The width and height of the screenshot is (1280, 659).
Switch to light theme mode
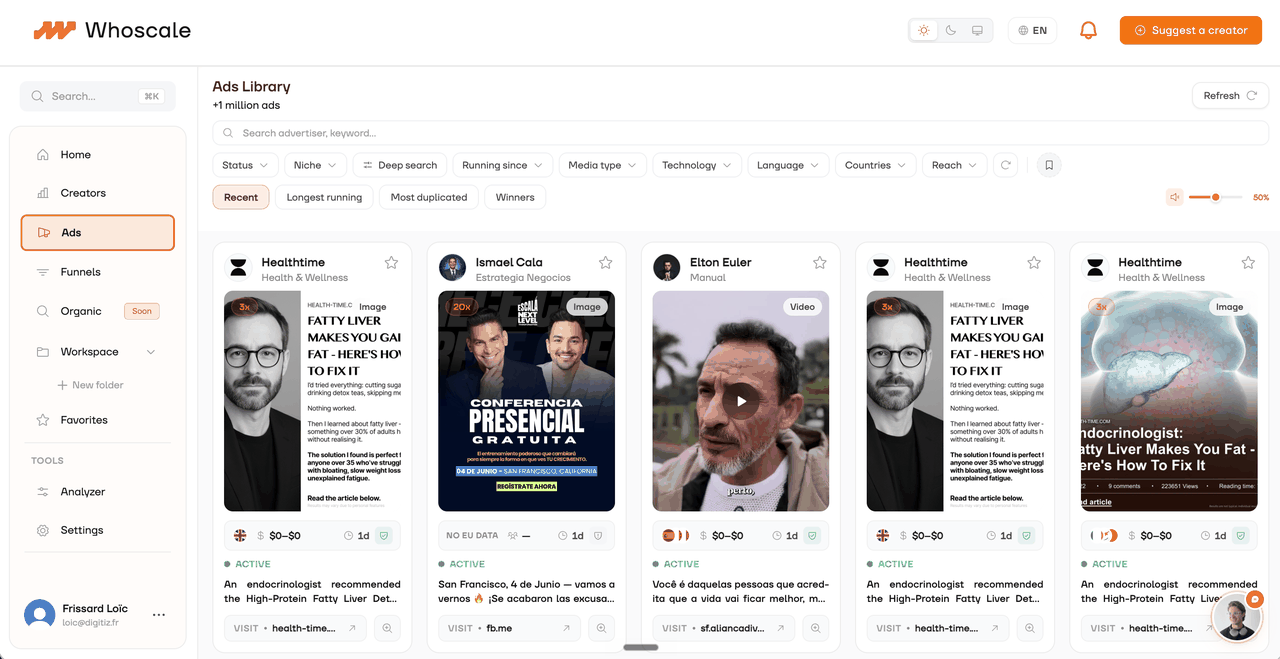[x=924, y=30]
